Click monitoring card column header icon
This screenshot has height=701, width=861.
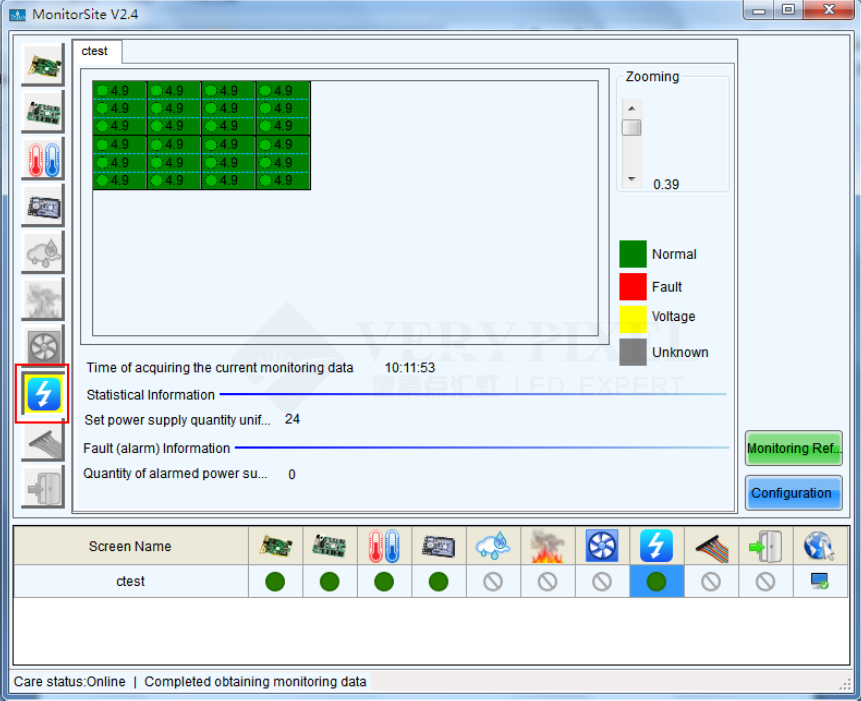[x=438, y=546]
